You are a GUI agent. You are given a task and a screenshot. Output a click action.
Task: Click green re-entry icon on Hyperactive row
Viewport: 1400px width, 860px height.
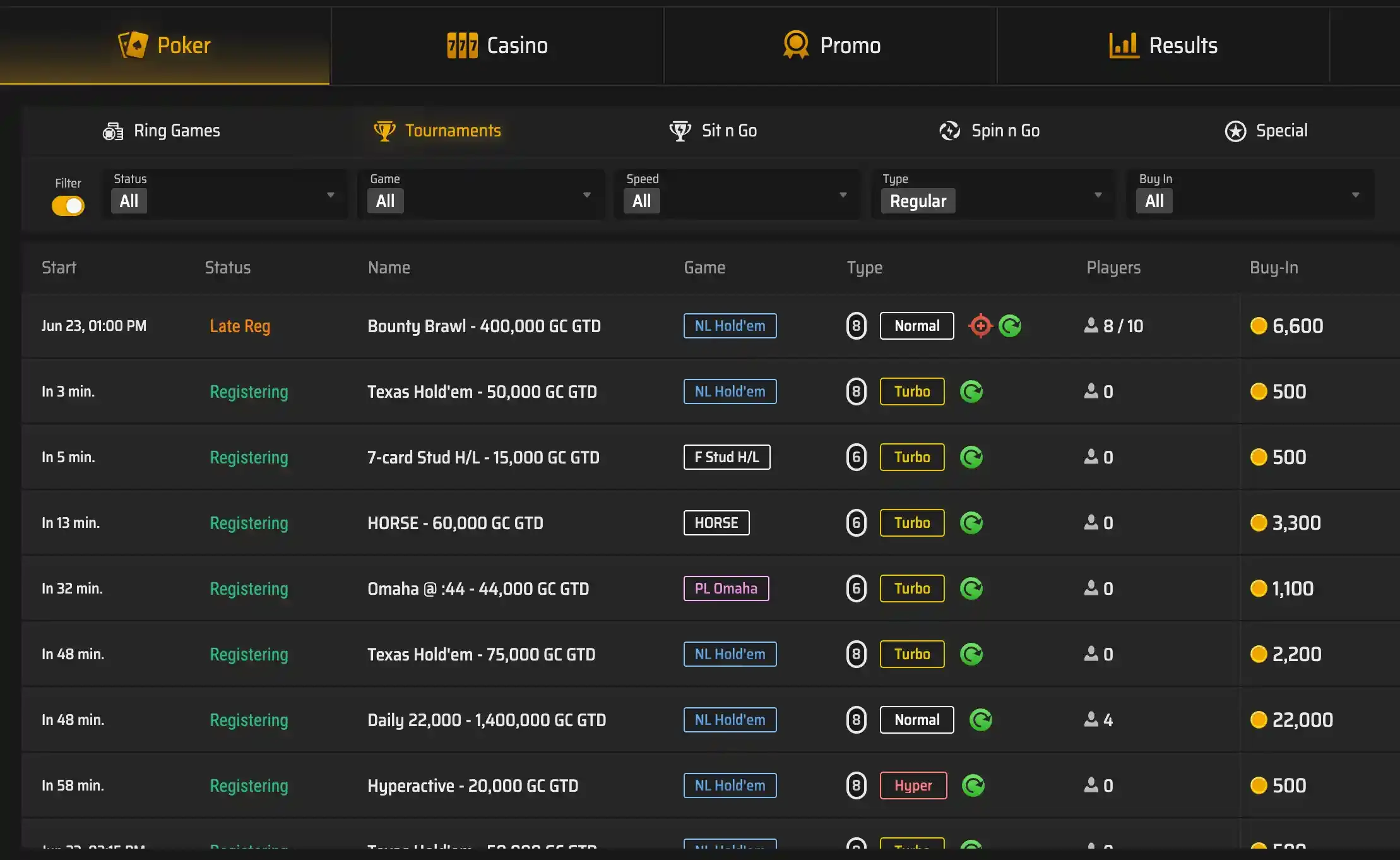click(973, 785)
